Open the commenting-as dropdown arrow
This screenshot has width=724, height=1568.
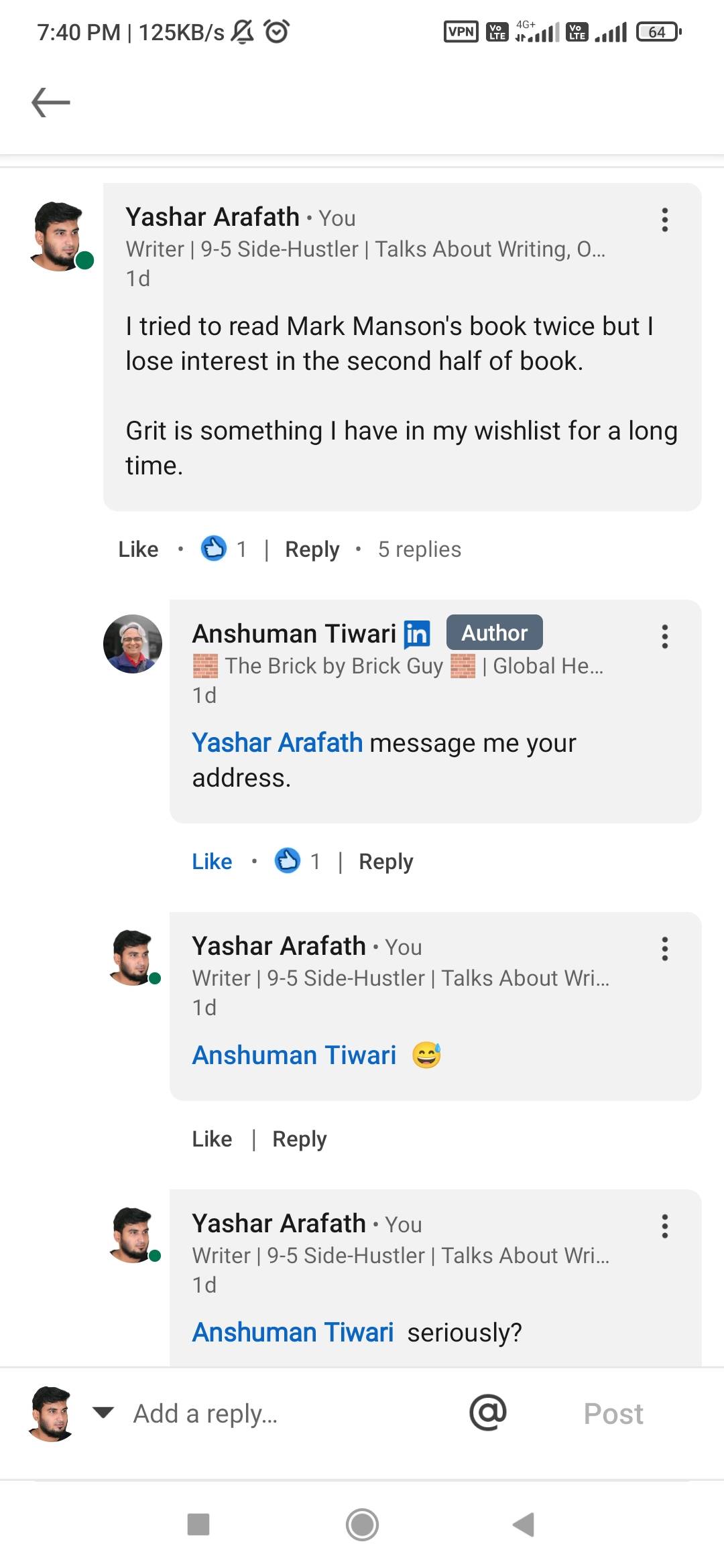pyautogui.click(x=103, y=1413)
